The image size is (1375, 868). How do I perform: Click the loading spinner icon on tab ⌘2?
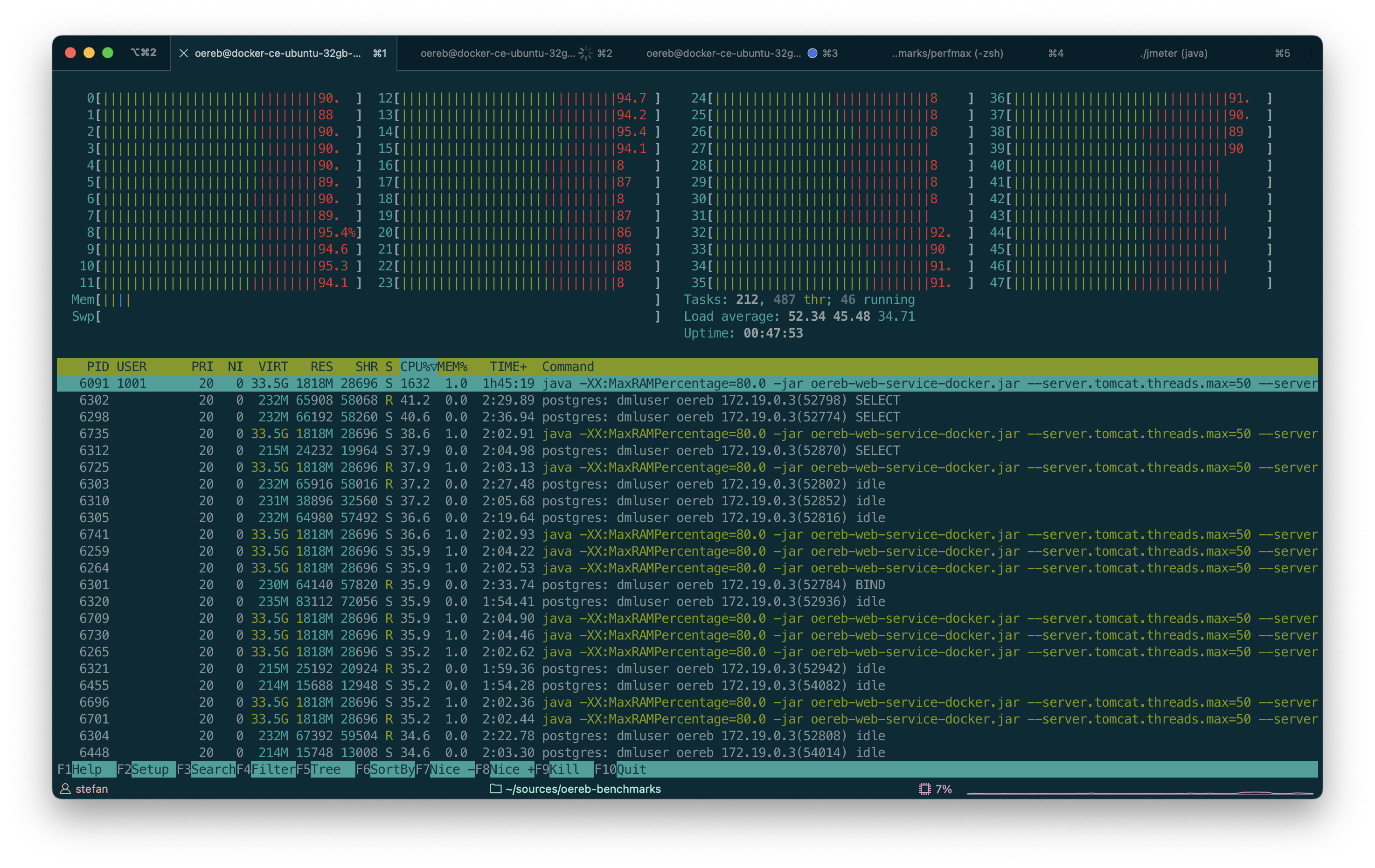[x=586, y=53]
